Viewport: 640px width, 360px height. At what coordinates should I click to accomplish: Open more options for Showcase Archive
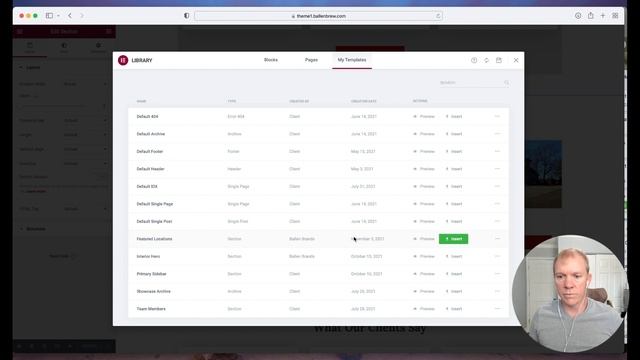[497, 291]
